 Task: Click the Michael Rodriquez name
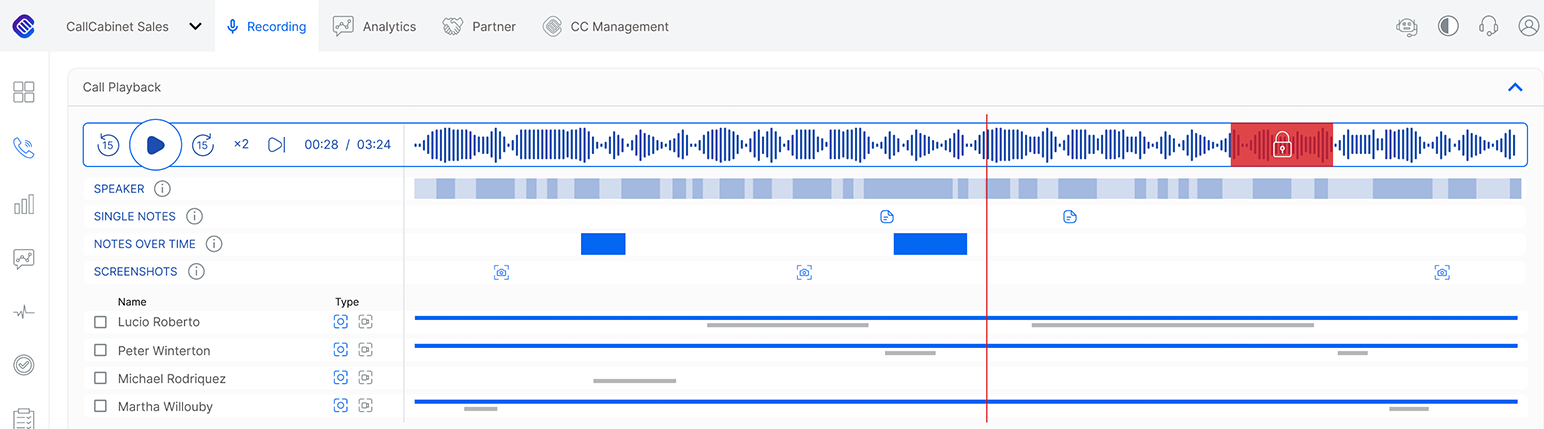click(172, 379)
